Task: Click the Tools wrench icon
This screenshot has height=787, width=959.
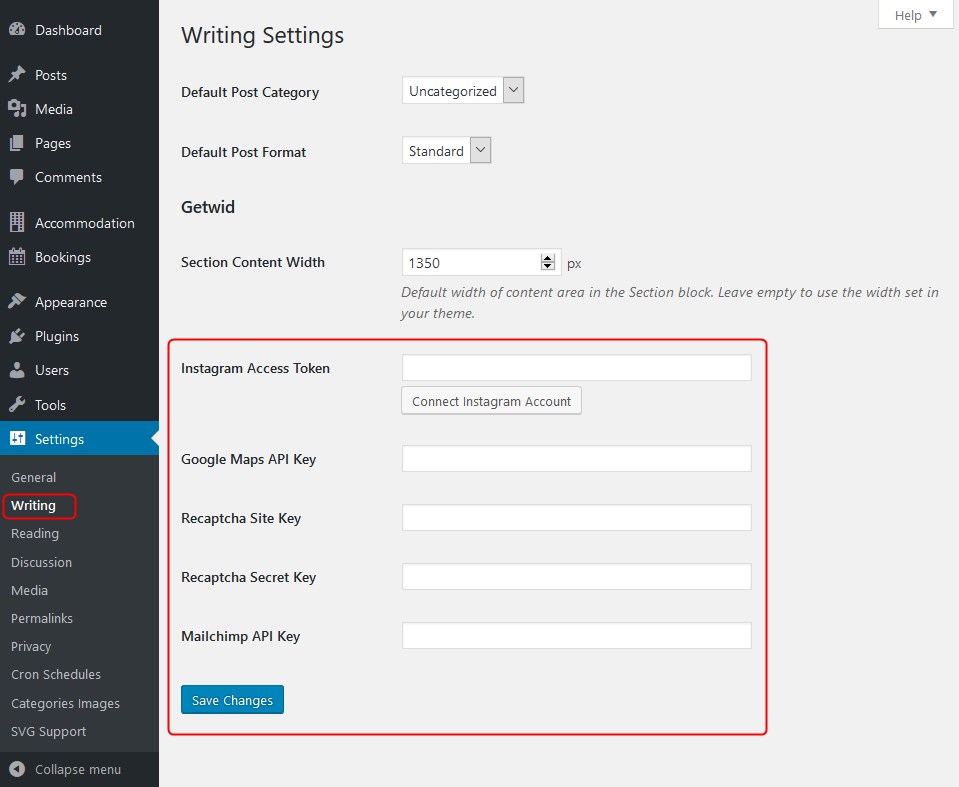Action: (17, 404)
